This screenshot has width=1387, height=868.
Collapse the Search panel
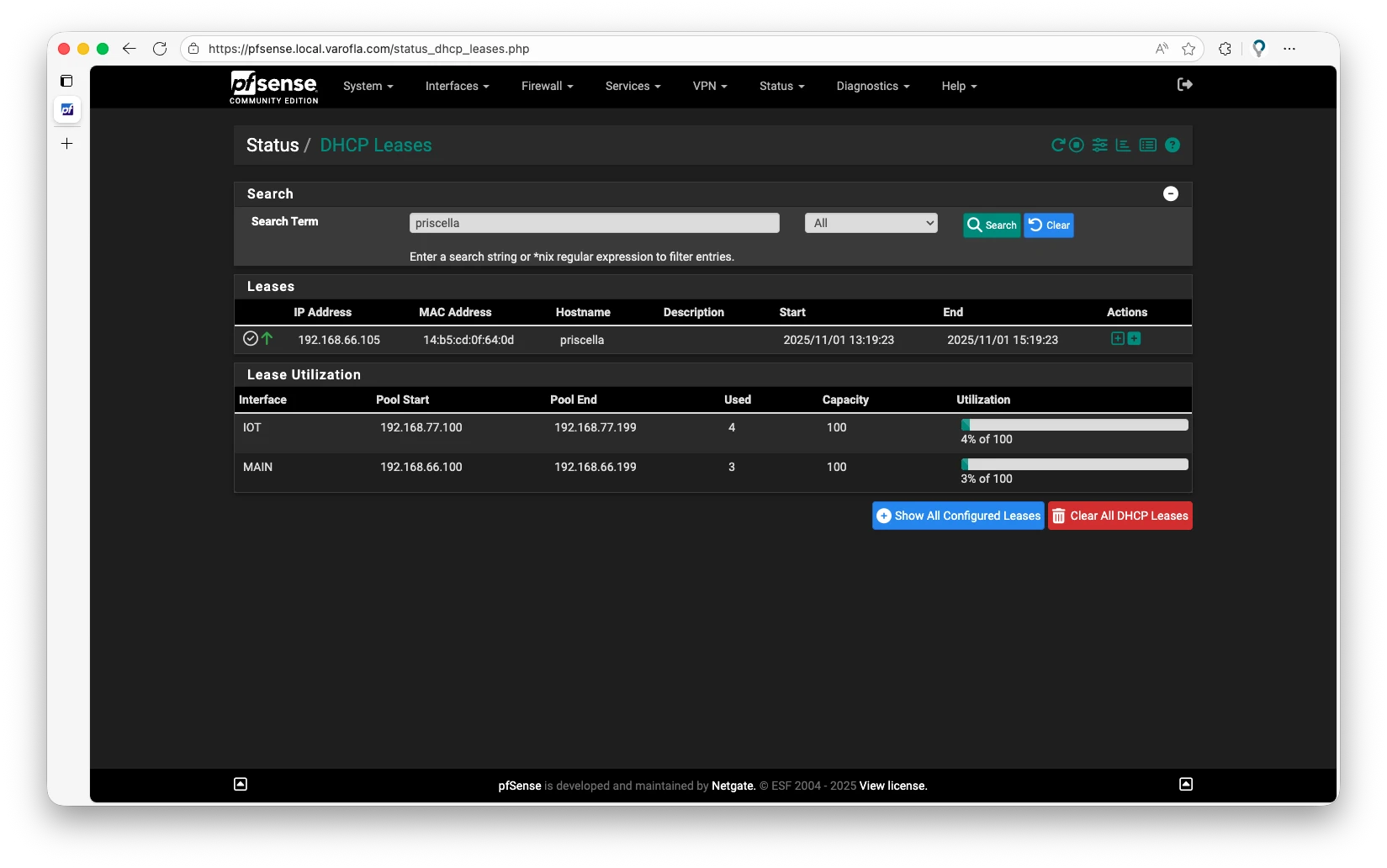[1170, 193]
